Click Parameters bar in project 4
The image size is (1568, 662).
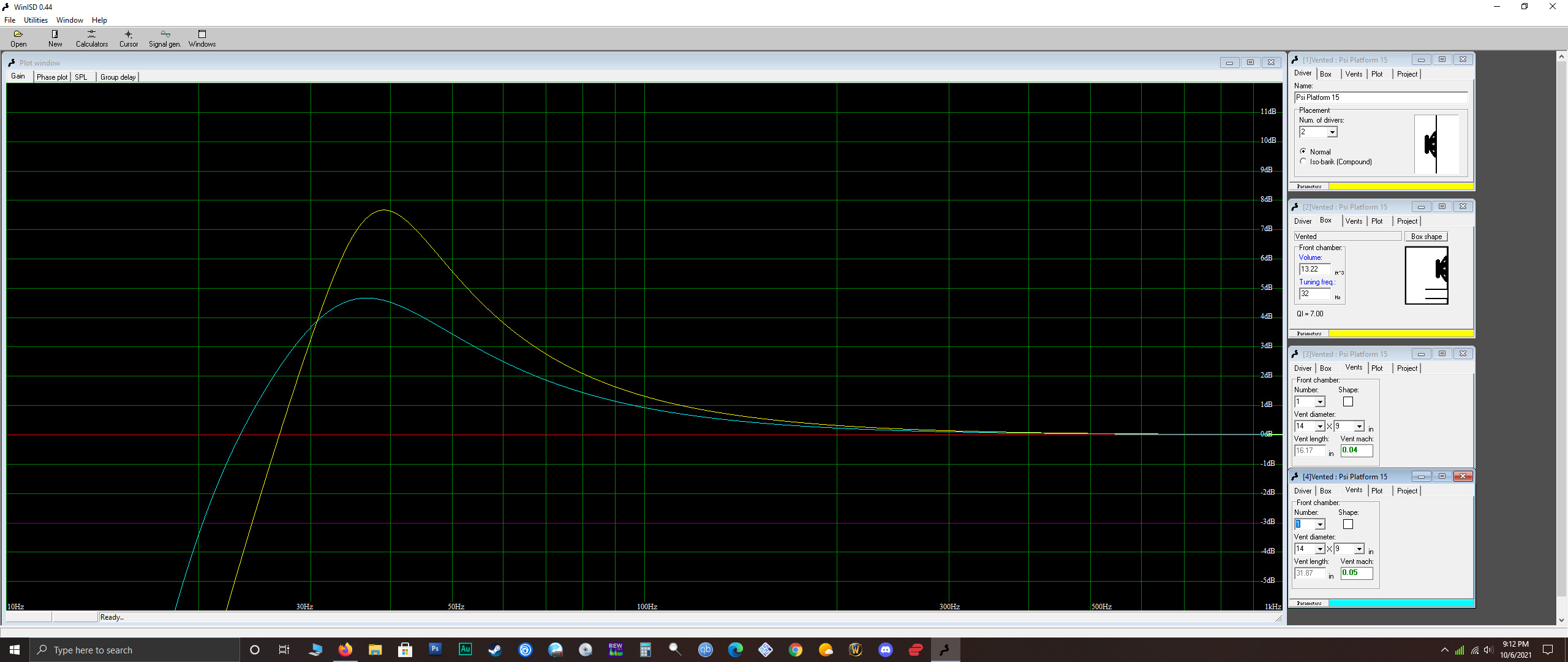point(1309,603)
